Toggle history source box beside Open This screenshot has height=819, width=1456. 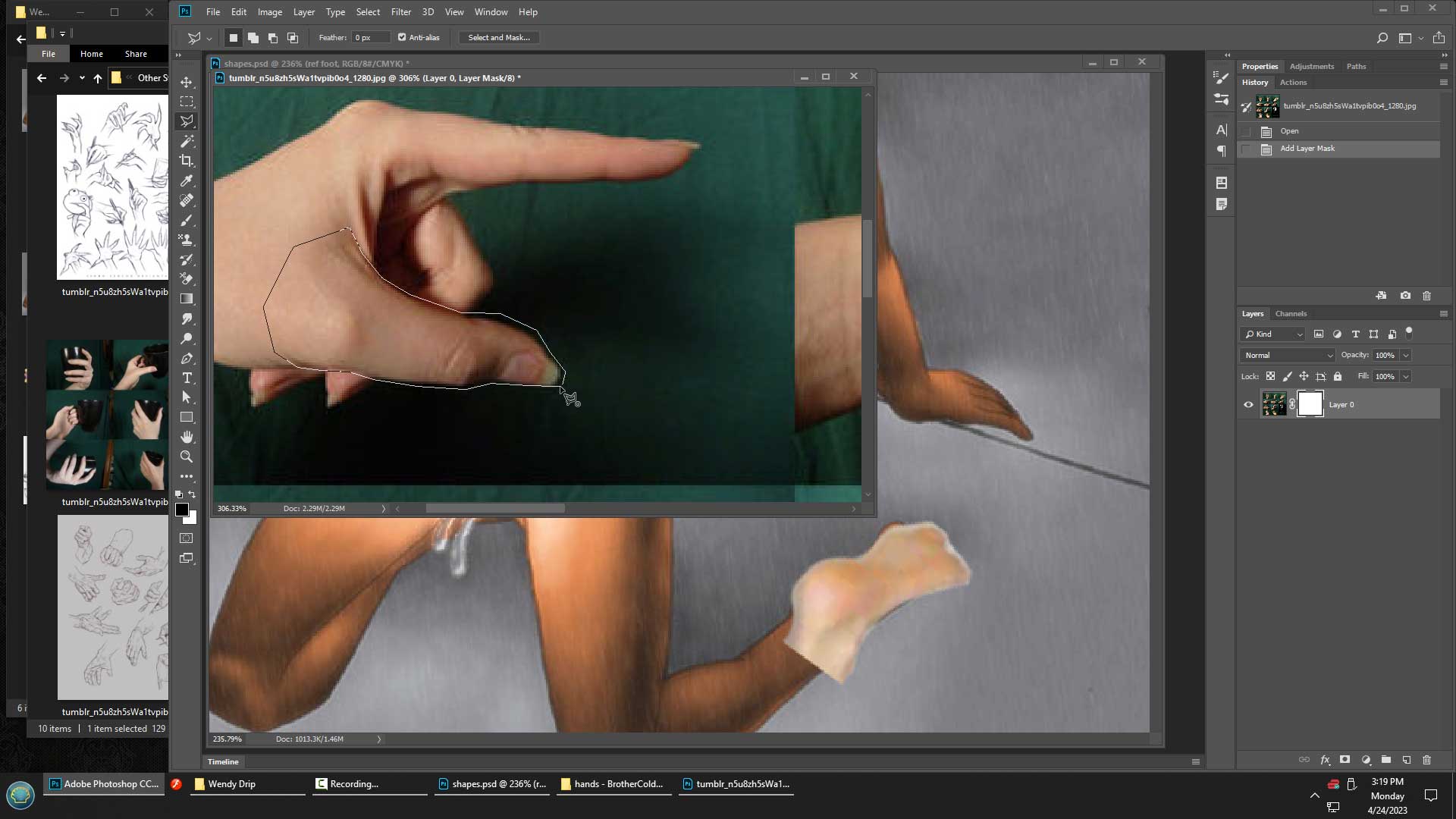click(1246, 131)
